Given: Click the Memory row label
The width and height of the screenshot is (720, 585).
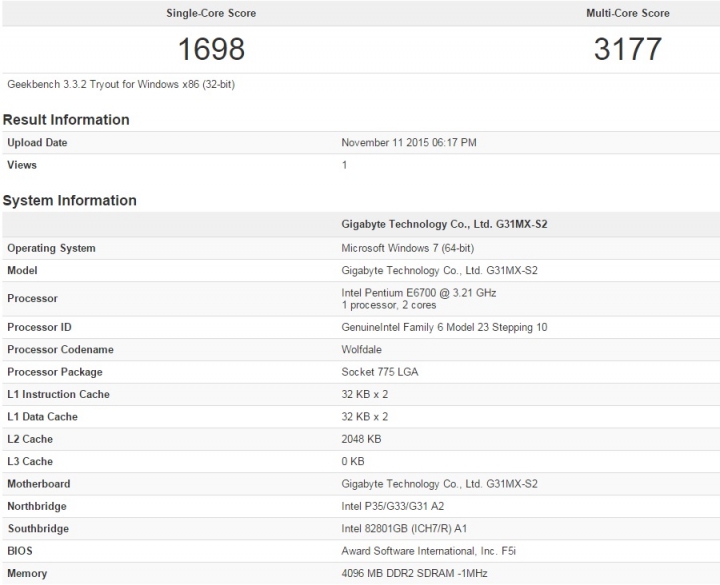Looking at the screenshot, I should pyautogui.click(x=27, y=574).
